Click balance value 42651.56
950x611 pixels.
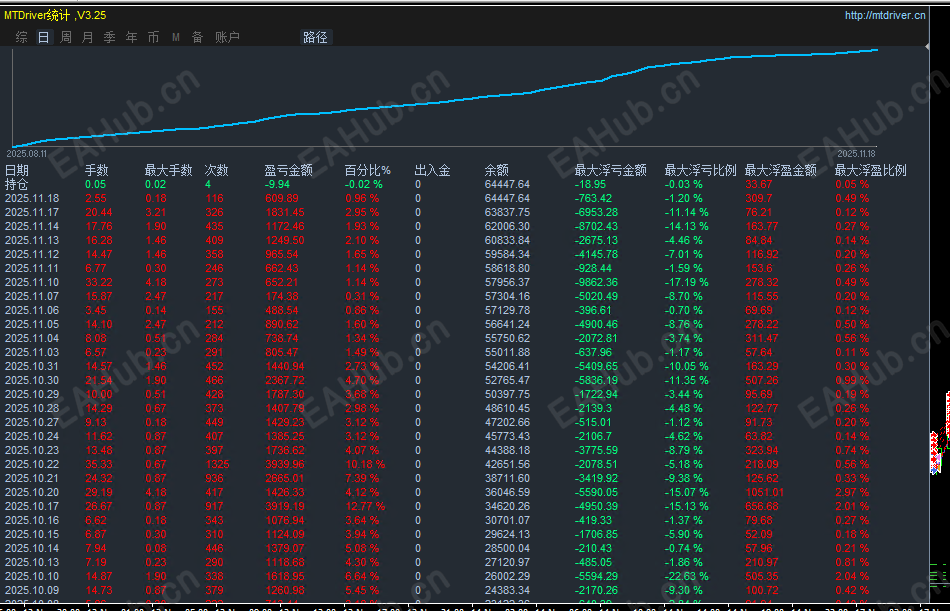point(507,464)
